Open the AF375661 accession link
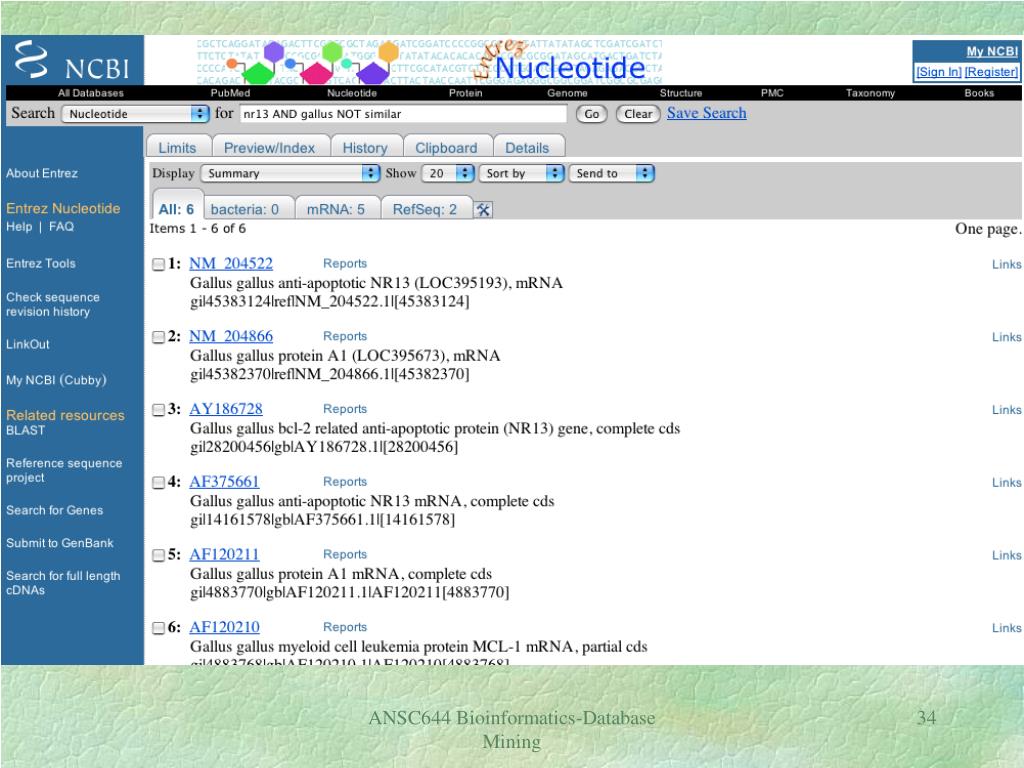 pos(225,481)
